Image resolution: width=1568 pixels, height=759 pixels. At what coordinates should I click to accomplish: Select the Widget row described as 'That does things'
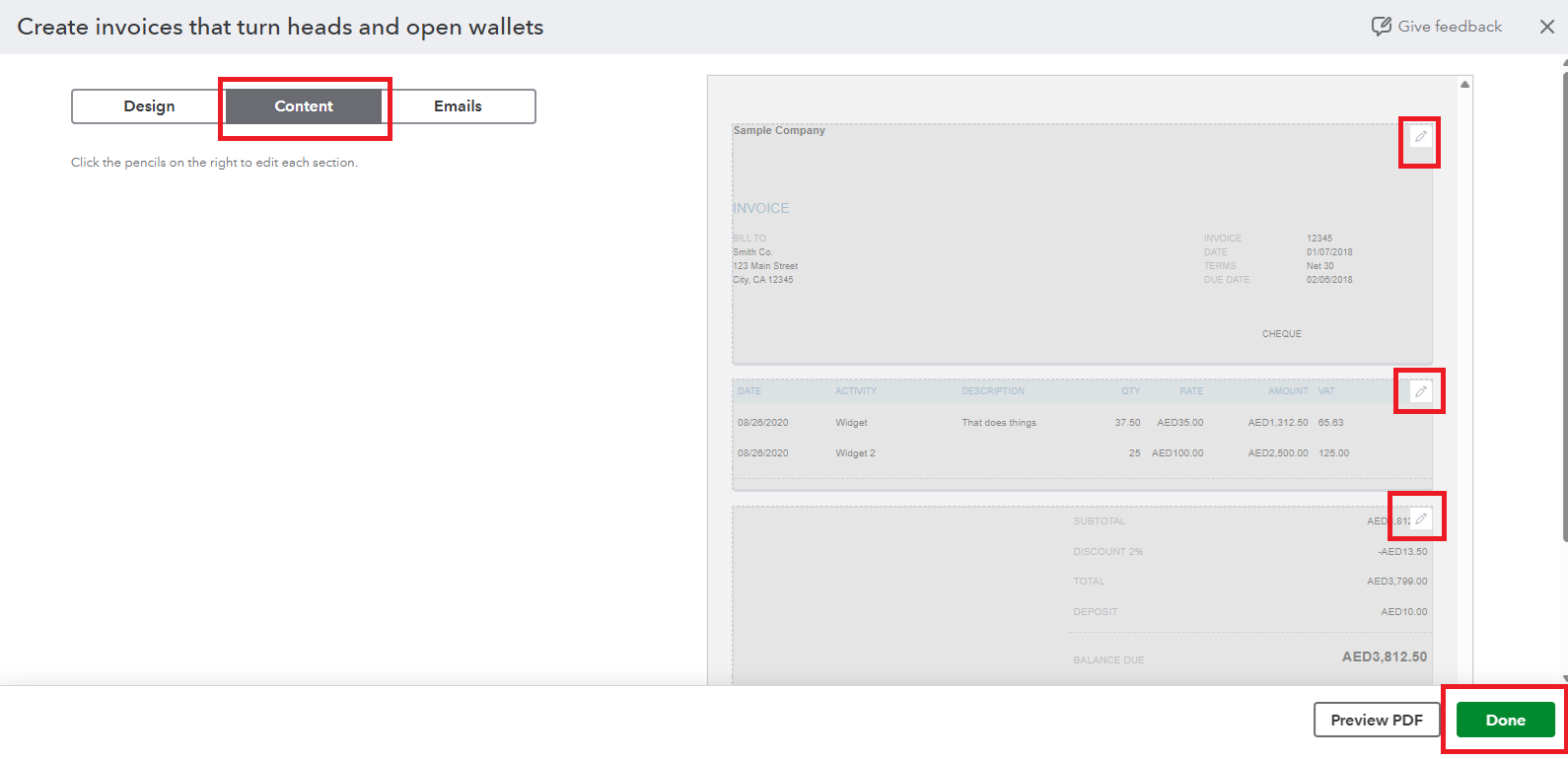point(998,423)
